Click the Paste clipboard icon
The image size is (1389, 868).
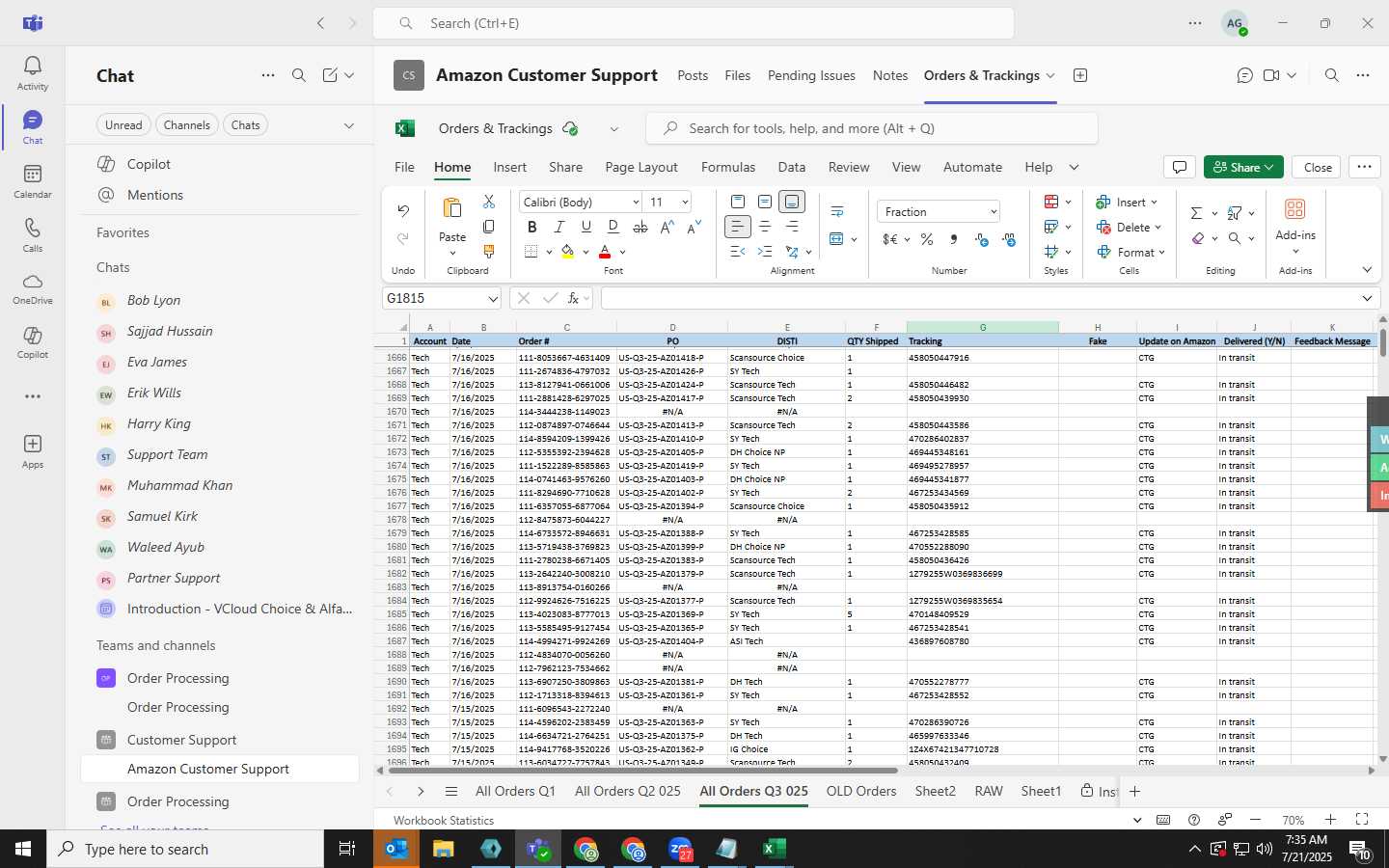[x=451, y=208]
